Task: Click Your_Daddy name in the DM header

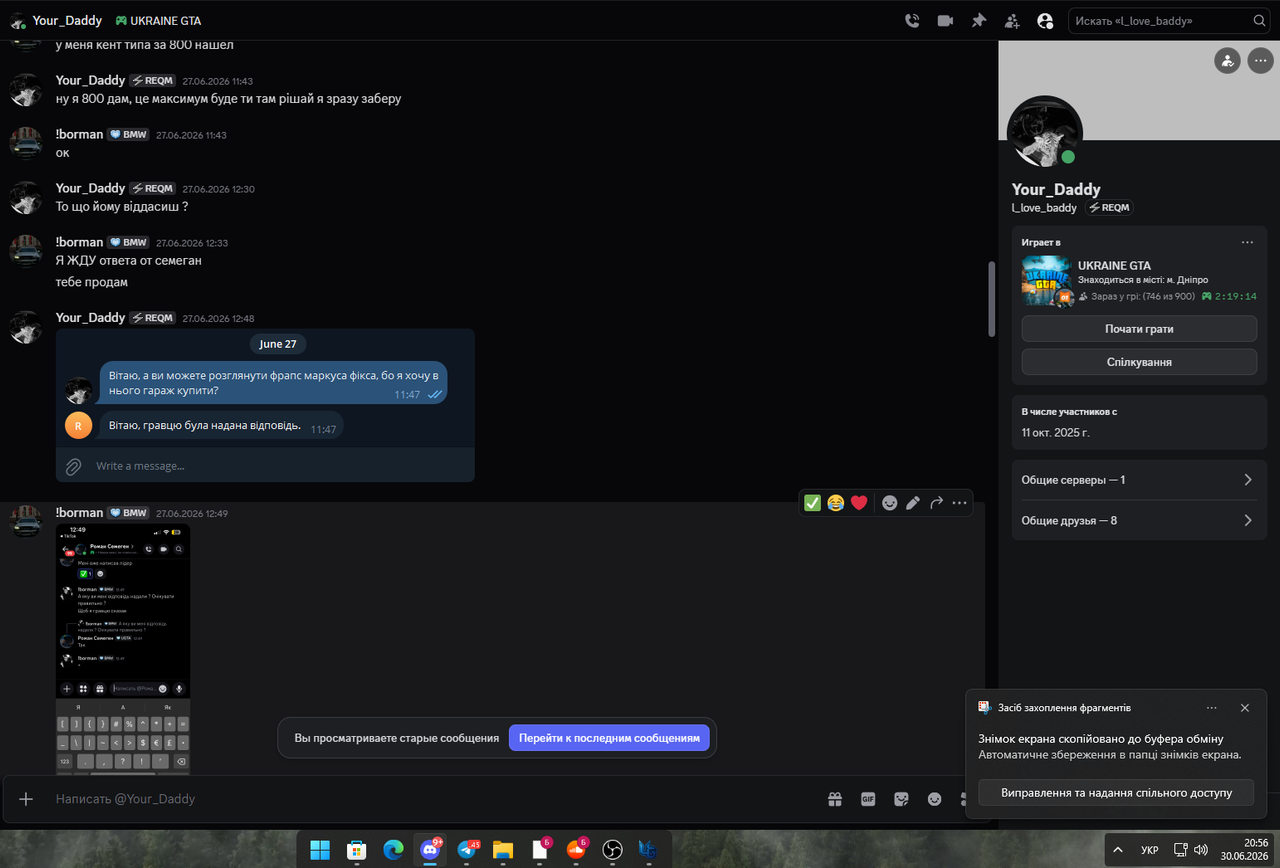Action: (67, 20)
